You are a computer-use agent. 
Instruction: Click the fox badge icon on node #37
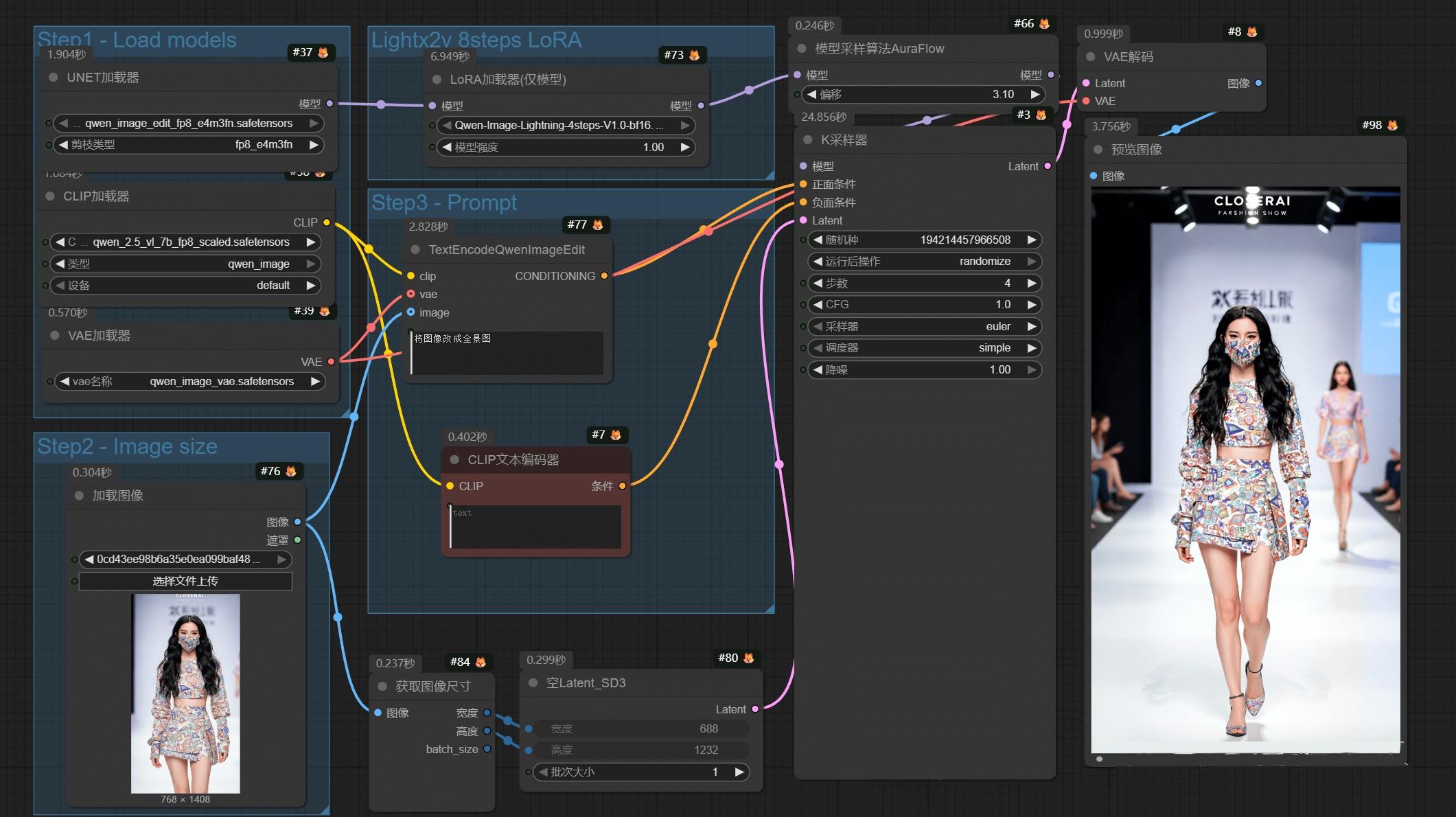click(x=323, y=52)
